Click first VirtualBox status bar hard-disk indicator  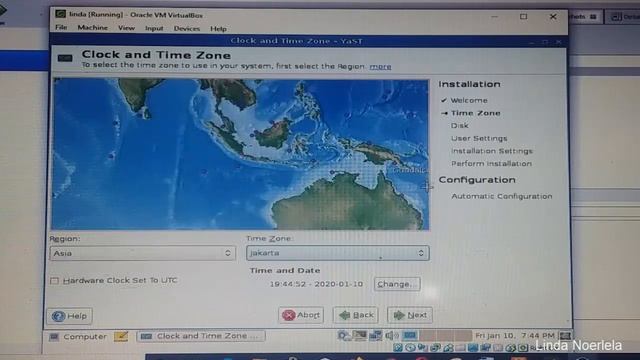coord(398,348)
